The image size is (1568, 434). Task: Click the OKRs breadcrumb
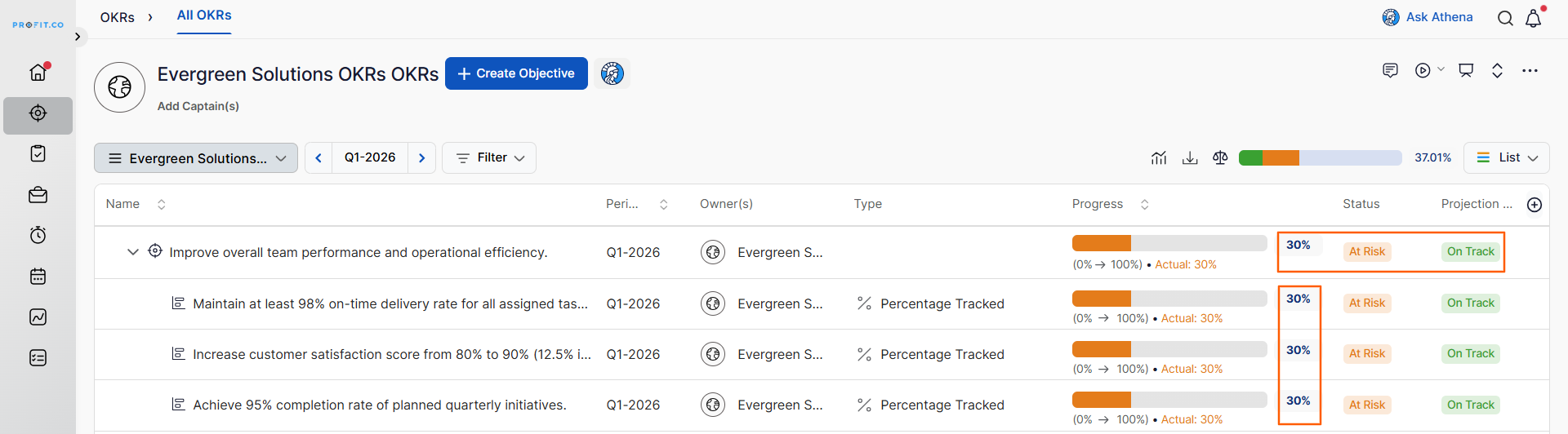[117, 17]
